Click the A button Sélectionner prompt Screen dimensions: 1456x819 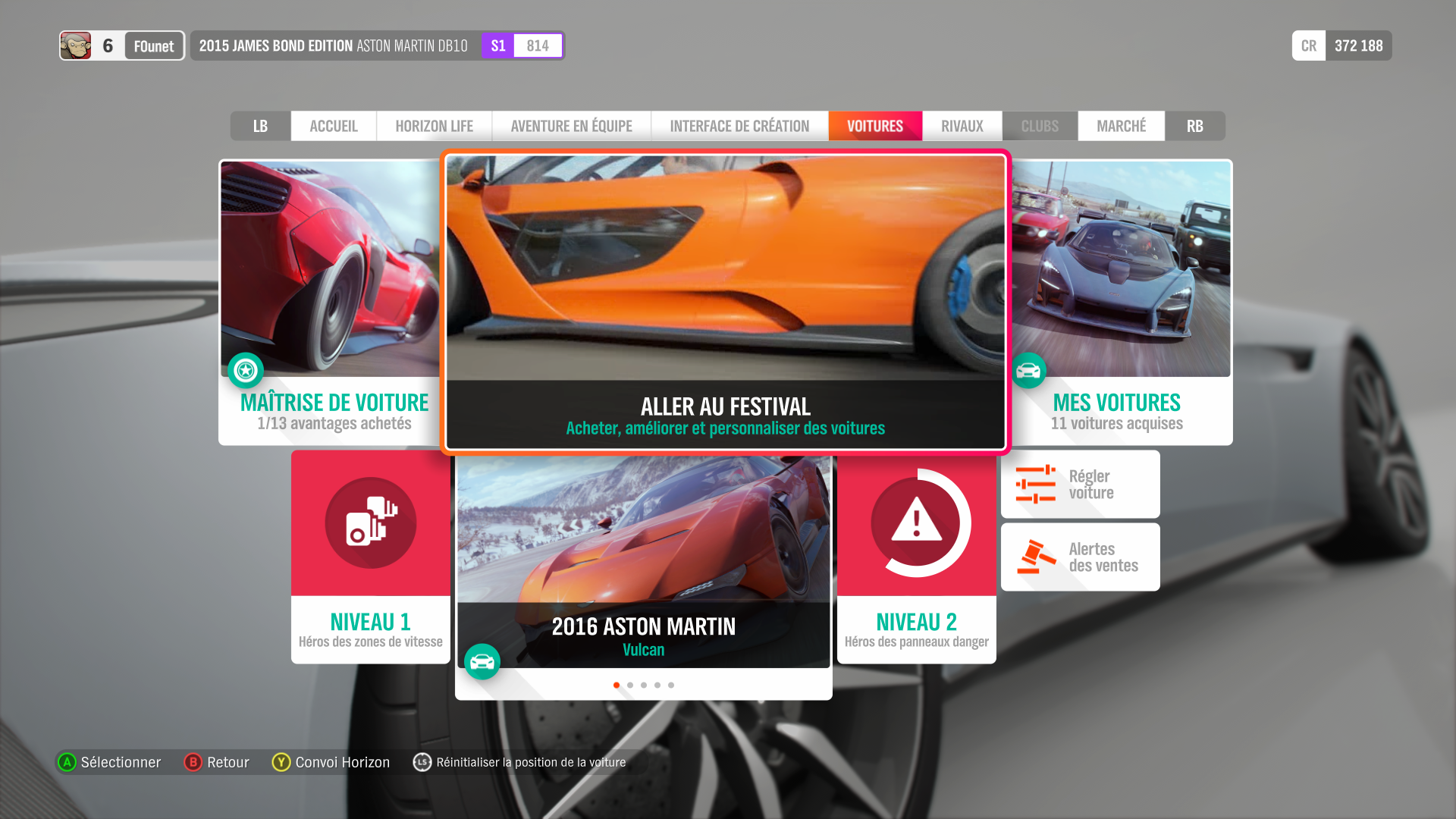(x=110, y=762)
